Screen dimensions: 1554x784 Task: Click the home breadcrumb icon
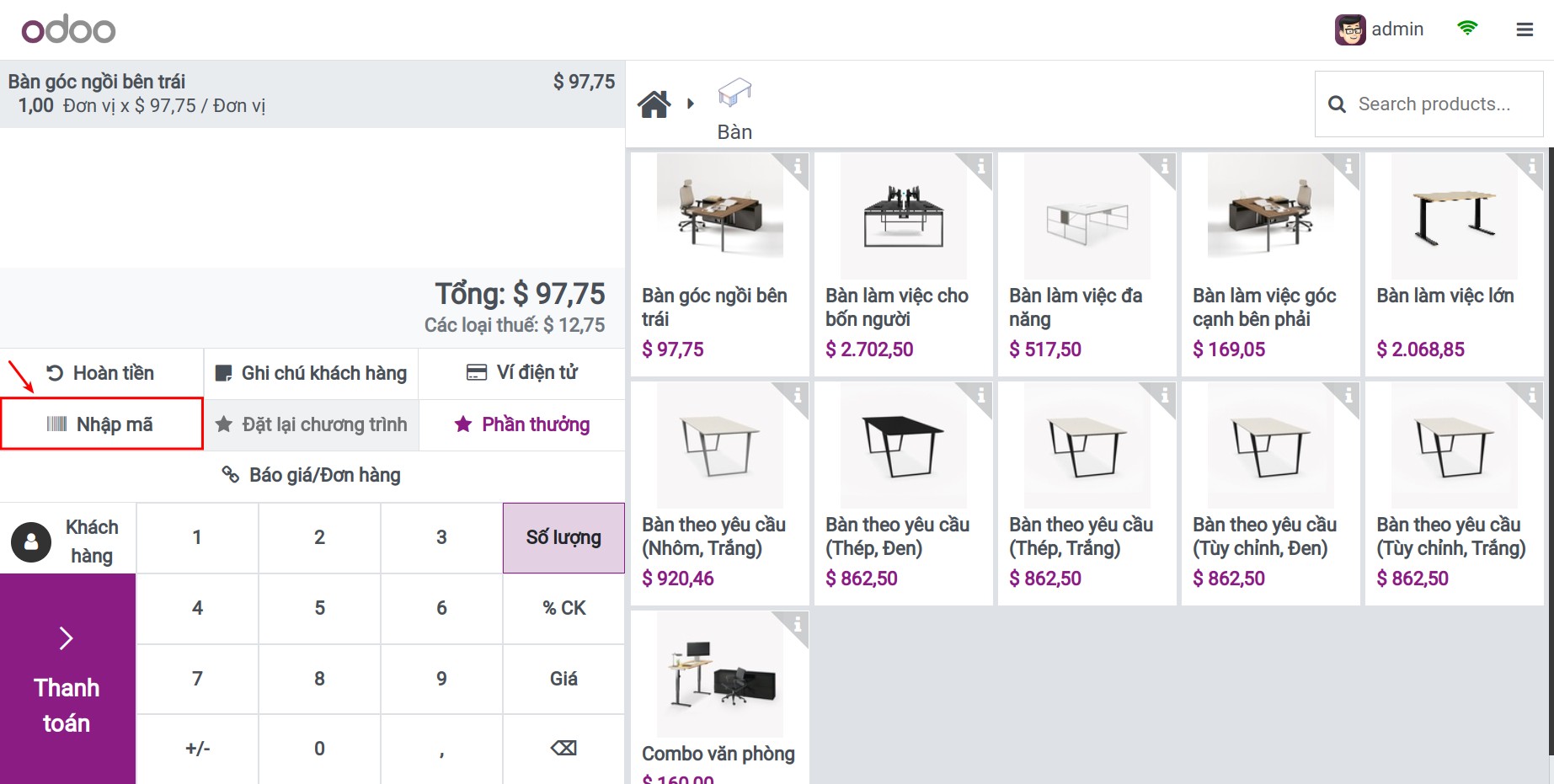coord(654,104)
